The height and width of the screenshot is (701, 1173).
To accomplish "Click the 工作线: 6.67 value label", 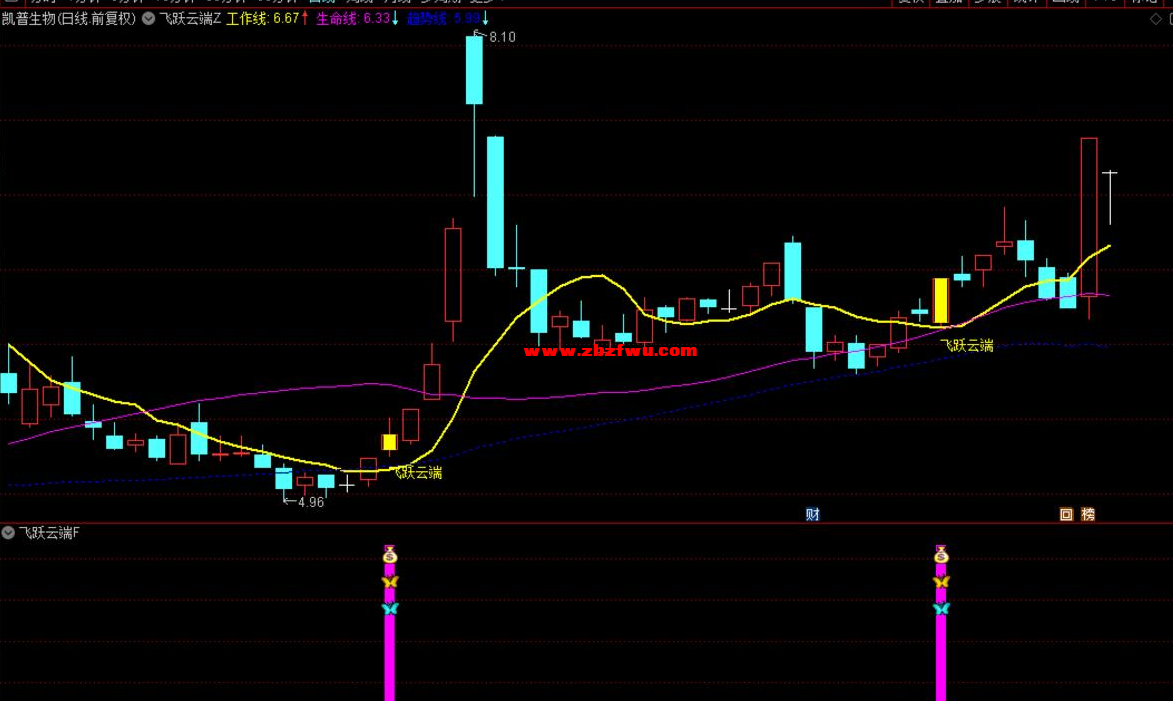I will point(263,19).
